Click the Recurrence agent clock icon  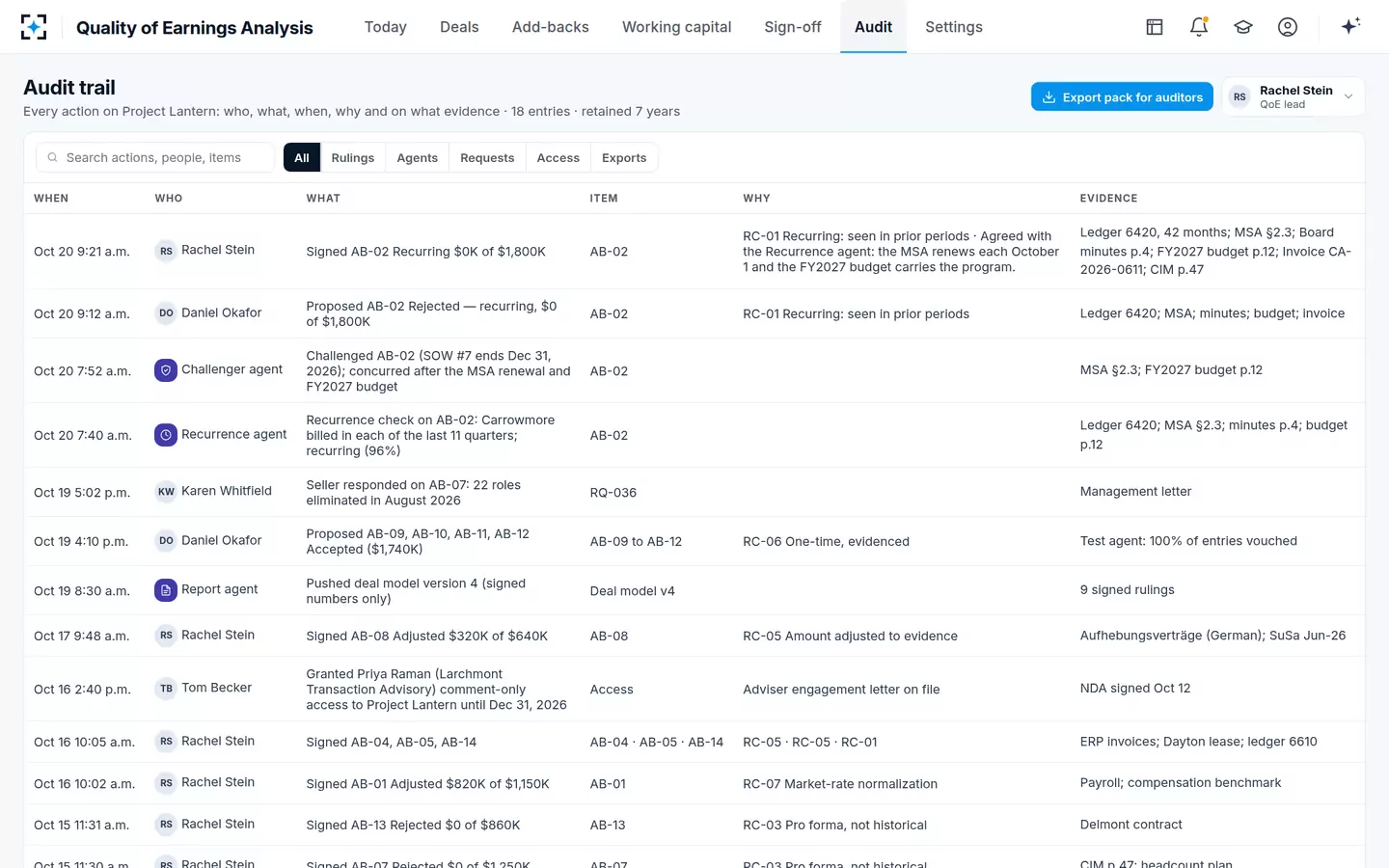[166, 435]
